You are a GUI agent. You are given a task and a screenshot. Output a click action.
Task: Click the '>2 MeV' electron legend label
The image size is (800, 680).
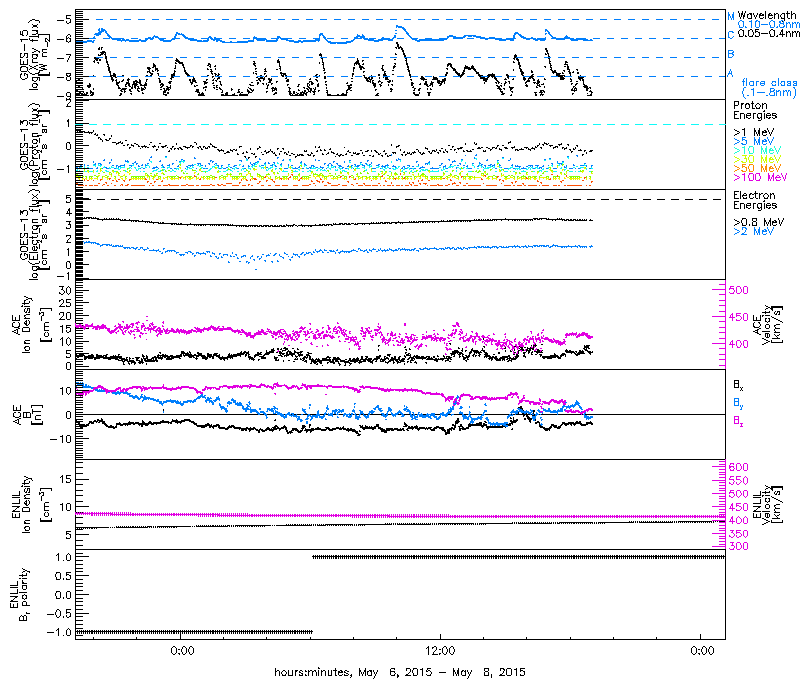pyautogui.click(x=754, y=231)
